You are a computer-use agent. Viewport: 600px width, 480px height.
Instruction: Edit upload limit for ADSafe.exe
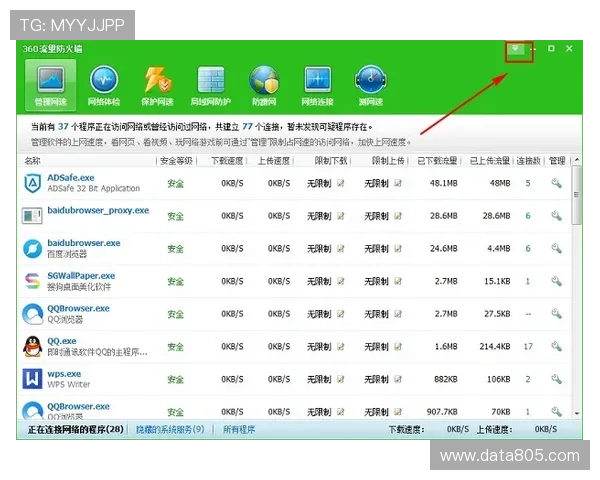tap(398, 183)
